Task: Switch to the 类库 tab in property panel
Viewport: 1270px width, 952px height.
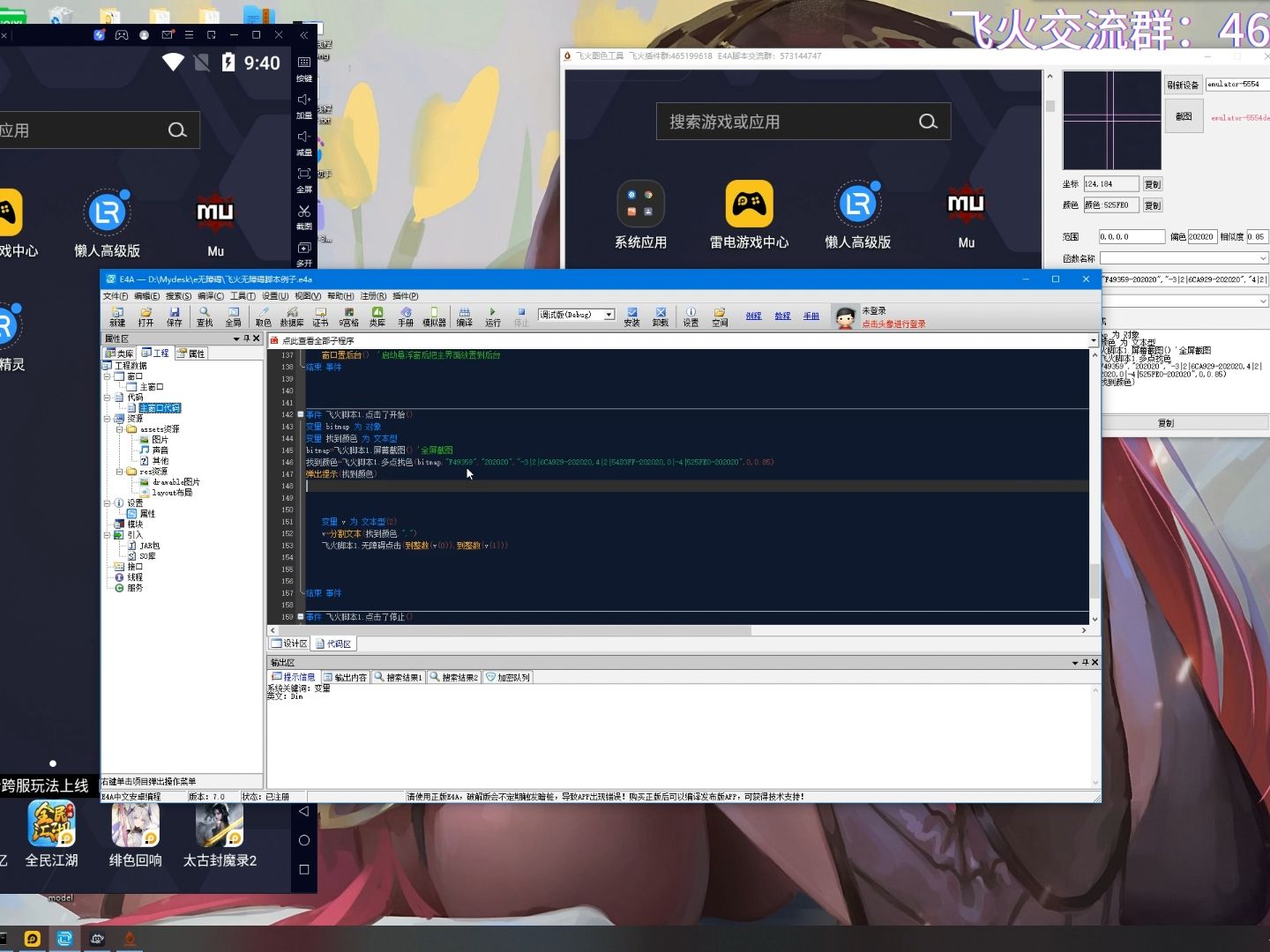Action: pos(120,353)
